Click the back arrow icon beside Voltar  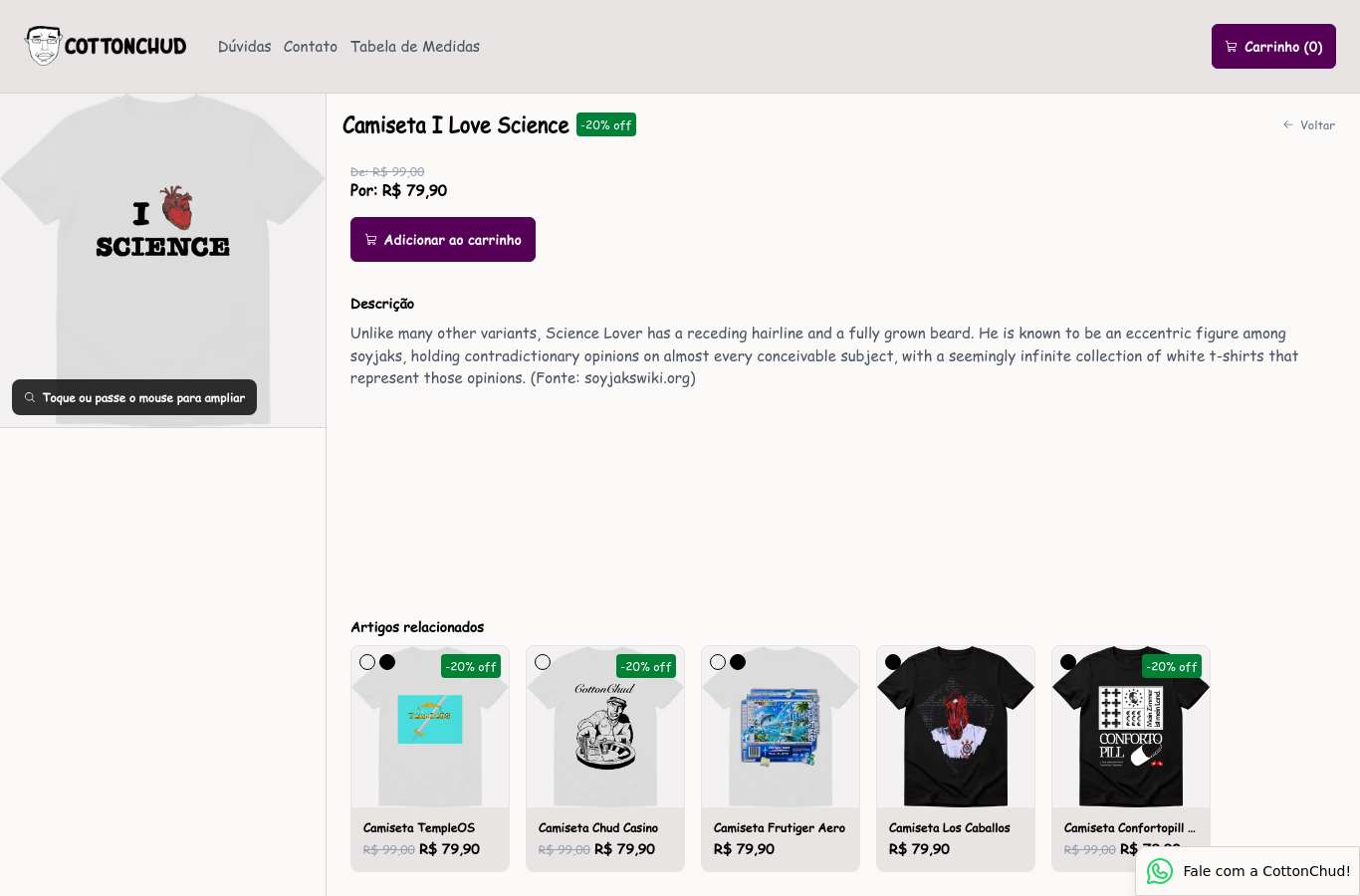click(1288, 124)
